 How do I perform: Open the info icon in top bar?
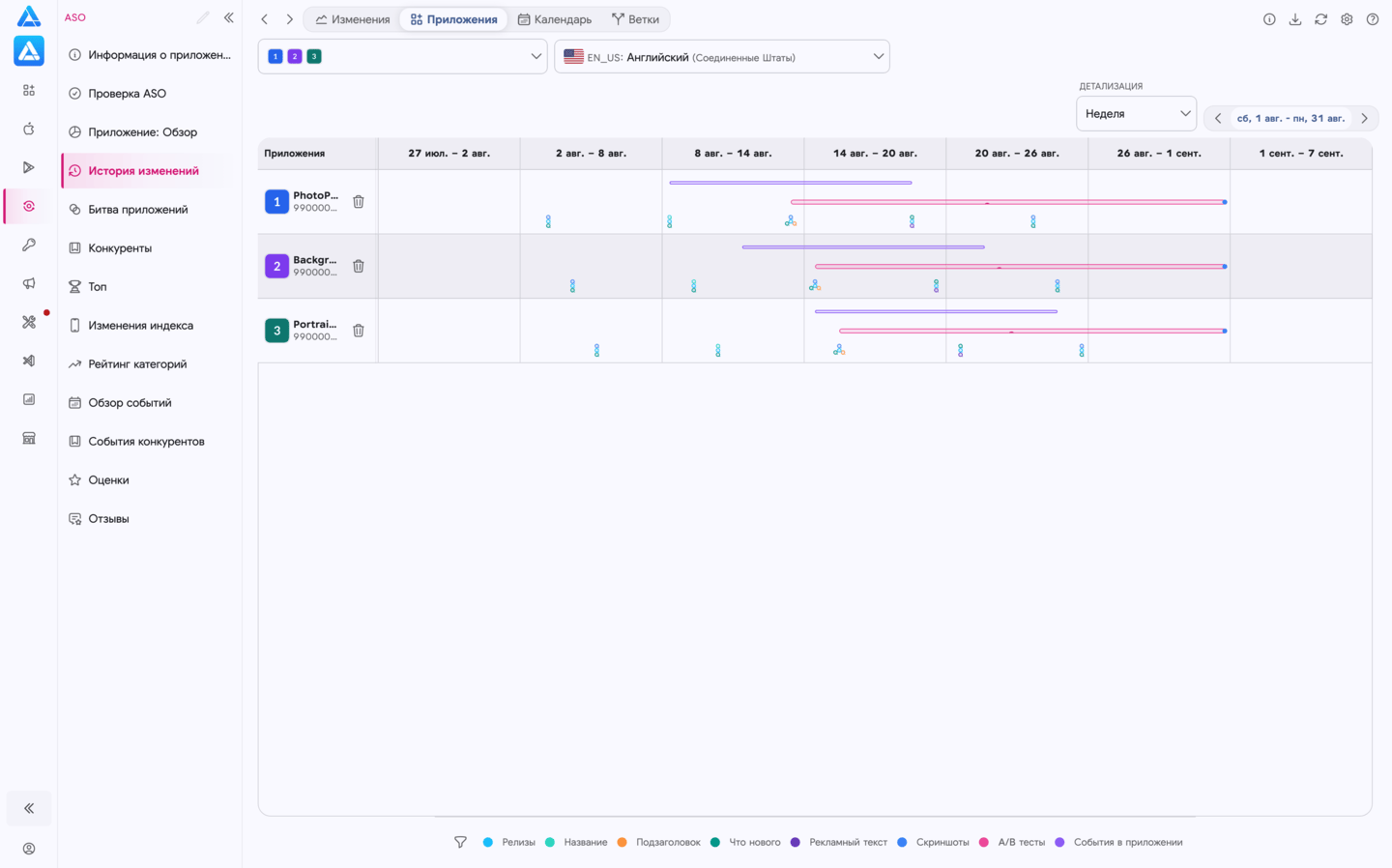1269,19
